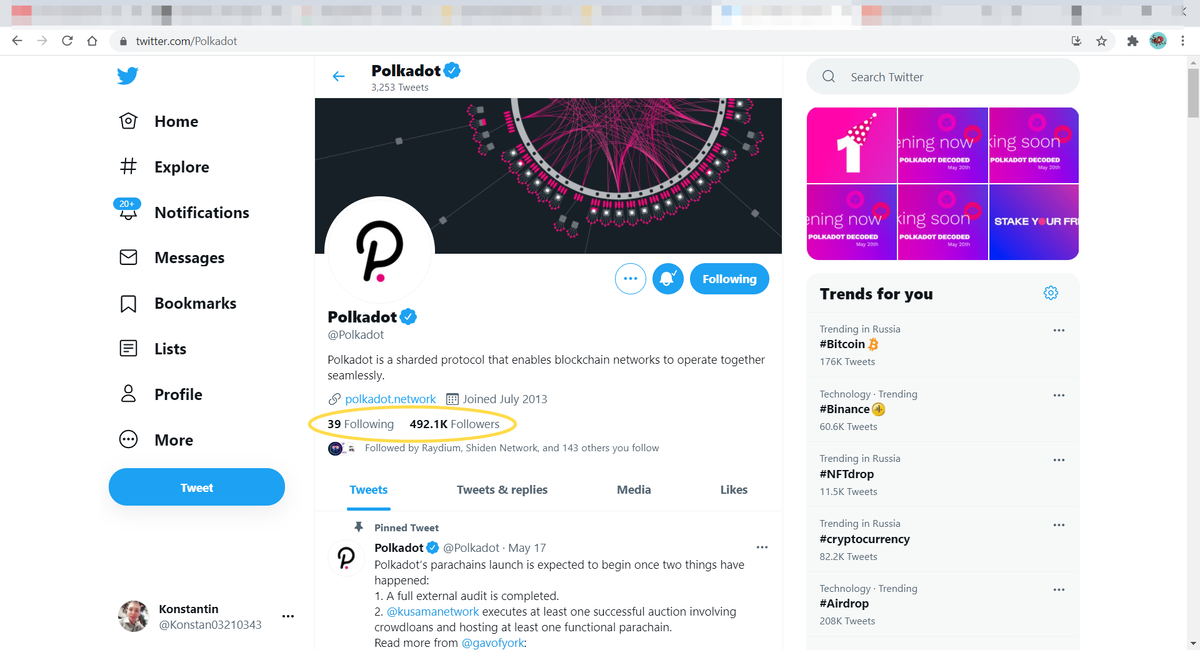The height and width of the screenshot is (650, 1200).
Task: Open the more options ellipsis on the profile
Action: (630, 279)
